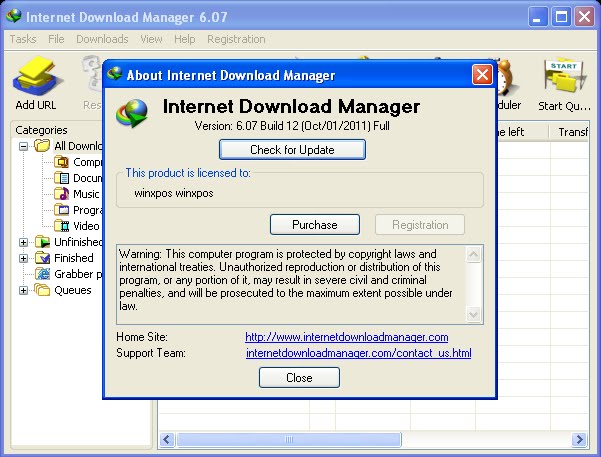Open the Registration menu
Screen dimensions: 601x457
(x=236, y=39)
